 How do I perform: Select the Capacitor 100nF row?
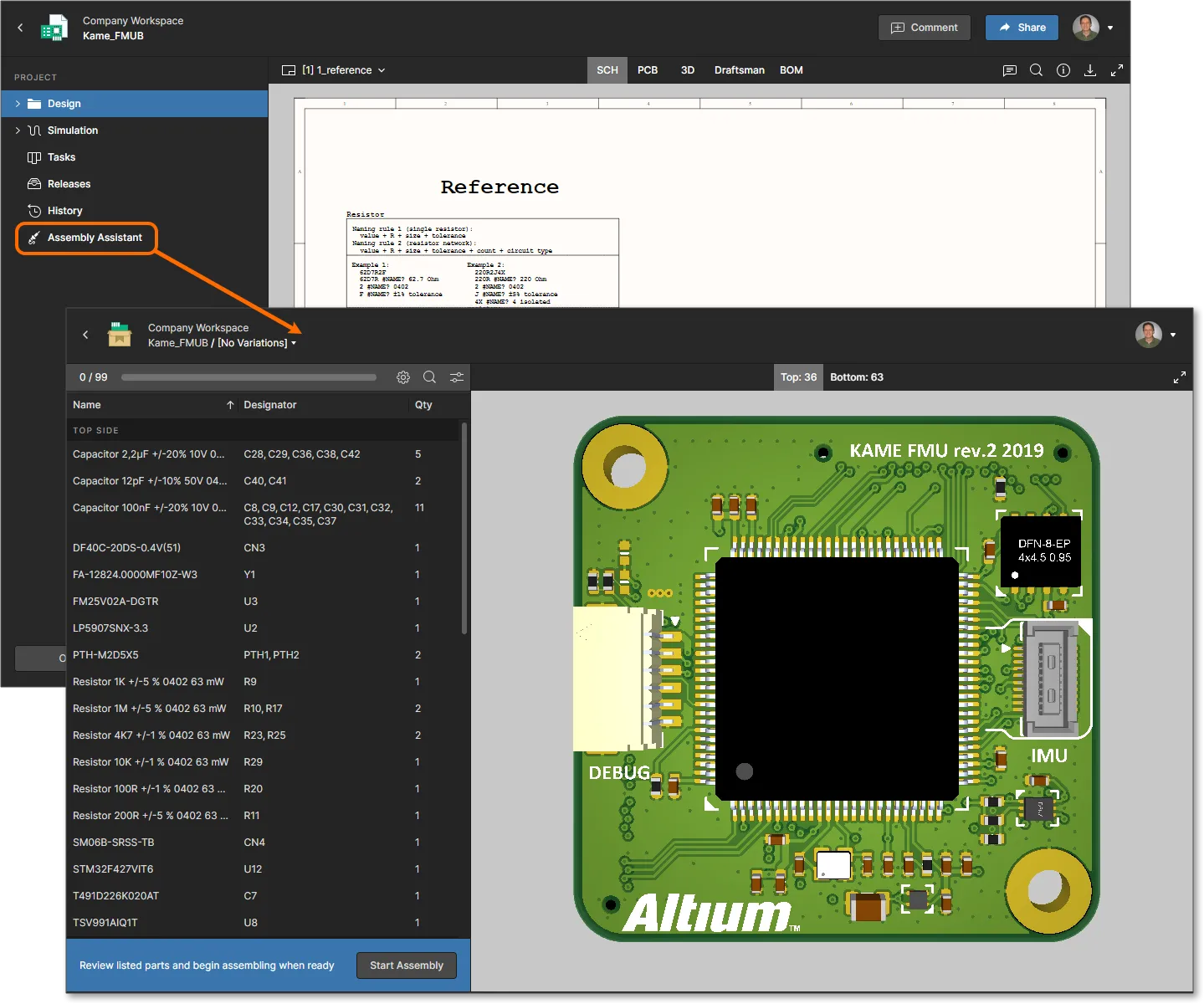(x=264, y=515)
